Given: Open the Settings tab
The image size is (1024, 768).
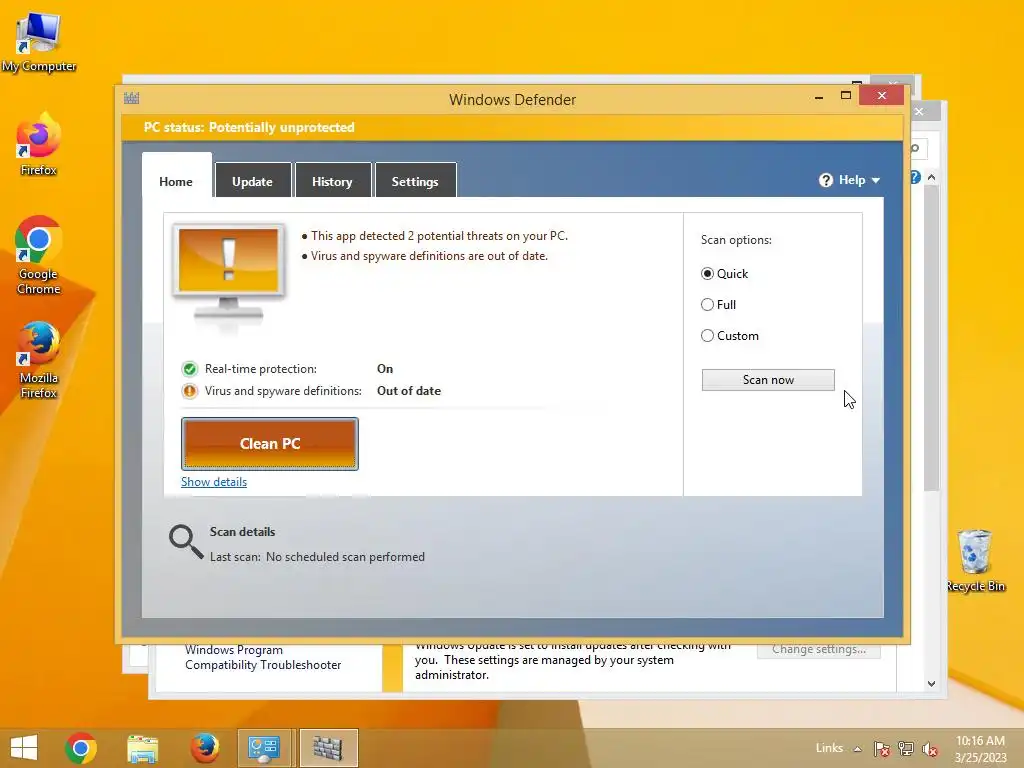Looking at the screenshot, I should tap(415, 181).
